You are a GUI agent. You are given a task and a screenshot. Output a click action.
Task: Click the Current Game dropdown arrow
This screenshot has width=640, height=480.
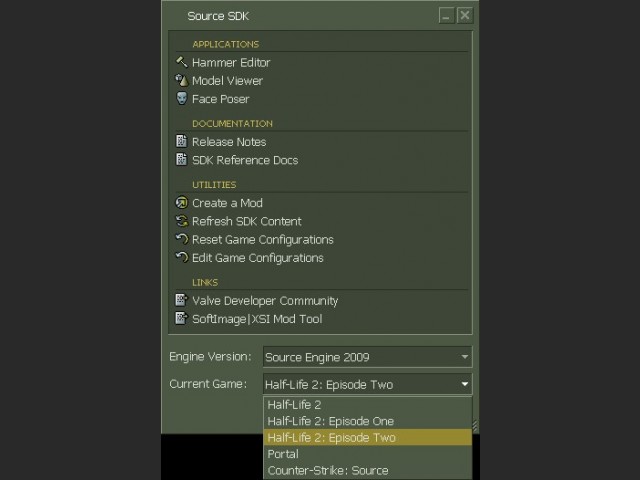click(464, 384)
